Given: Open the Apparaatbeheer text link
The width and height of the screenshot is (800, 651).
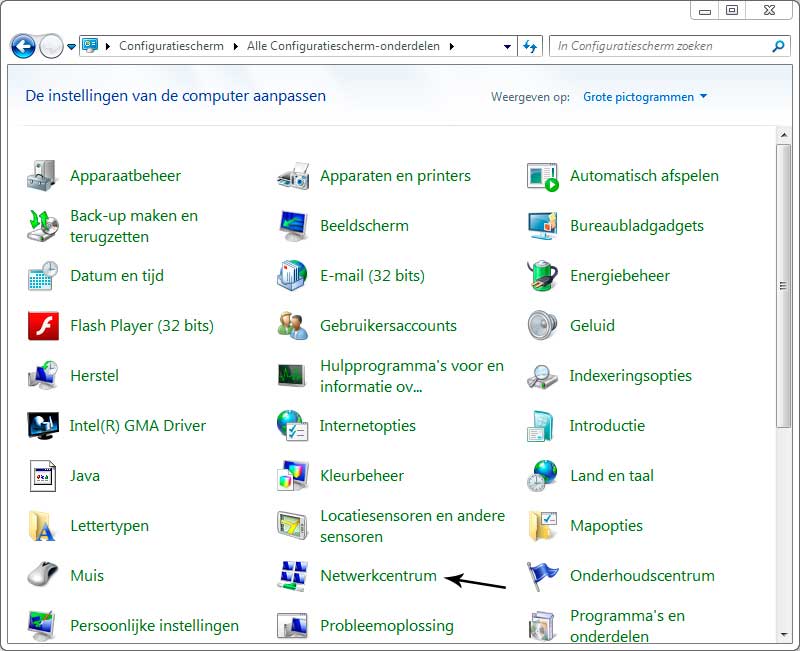Looking at the screenshot, I should [x=126, y=176].
